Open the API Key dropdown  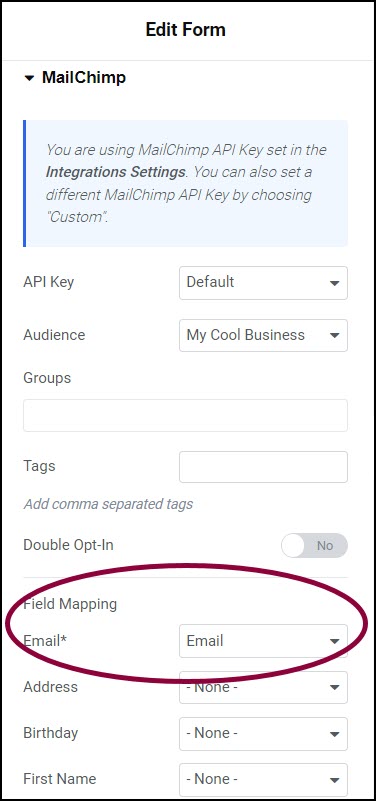click(x=263, y=282)
